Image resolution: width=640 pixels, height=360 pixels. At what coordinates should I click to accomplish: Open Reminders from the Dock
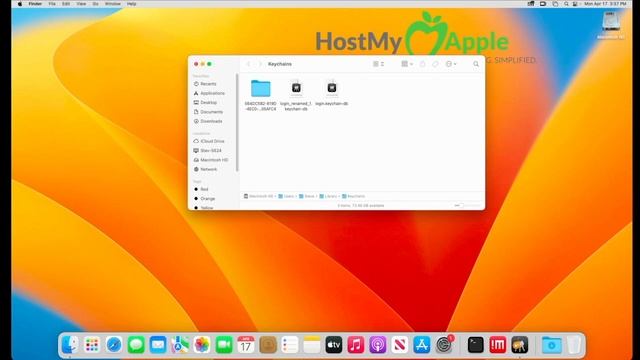[x=290, y=345]
